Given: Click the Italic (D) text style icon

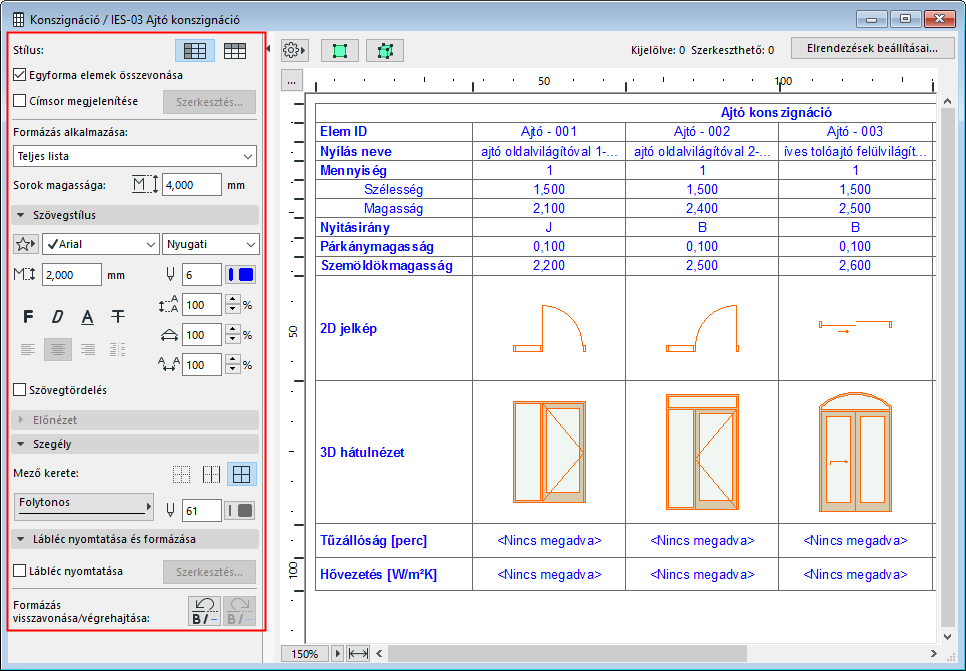Looking at the screenshot, I should (58, 317).
